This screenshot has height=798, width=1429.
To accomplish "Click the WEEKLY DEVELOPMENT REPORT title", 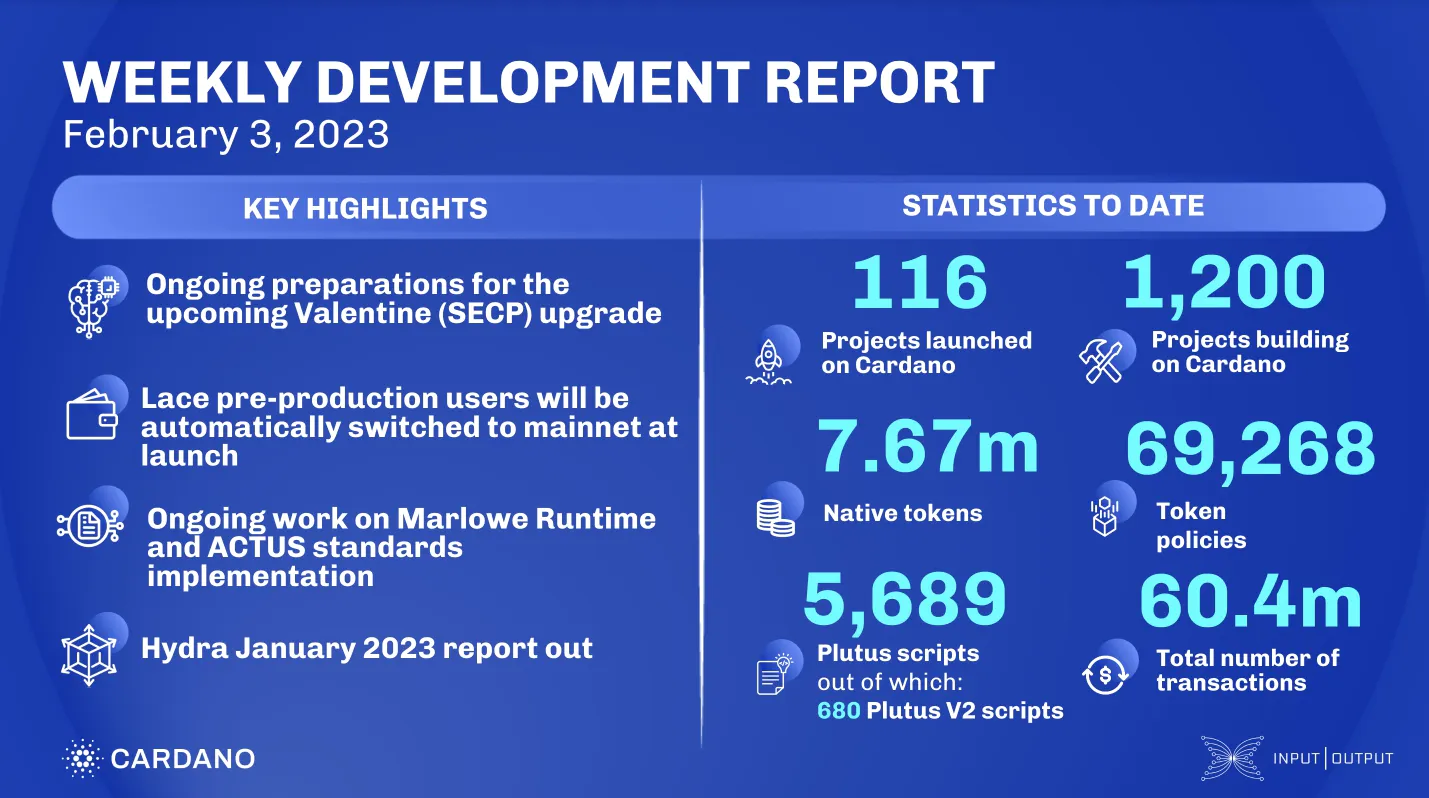I will (529, 83).
